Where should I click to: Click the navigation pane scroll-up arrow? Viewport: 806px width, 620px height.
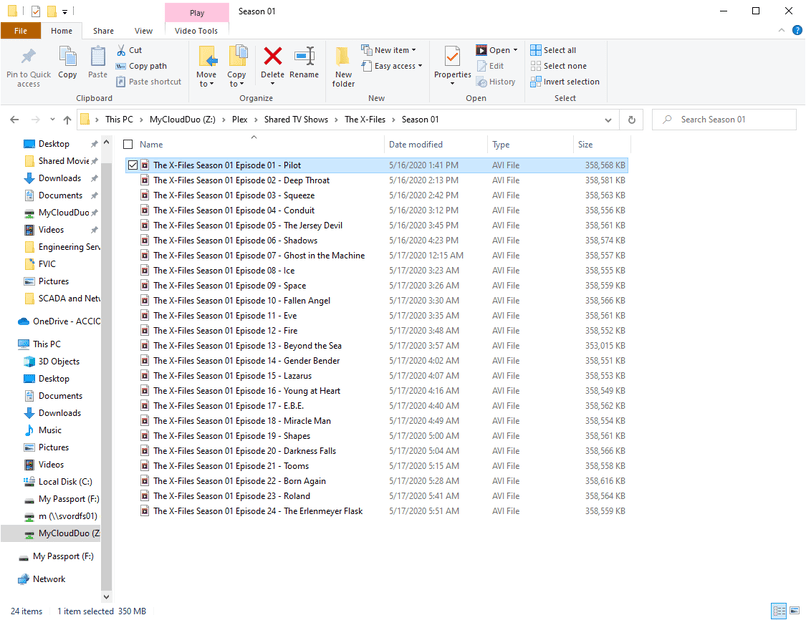pos(106,142)
